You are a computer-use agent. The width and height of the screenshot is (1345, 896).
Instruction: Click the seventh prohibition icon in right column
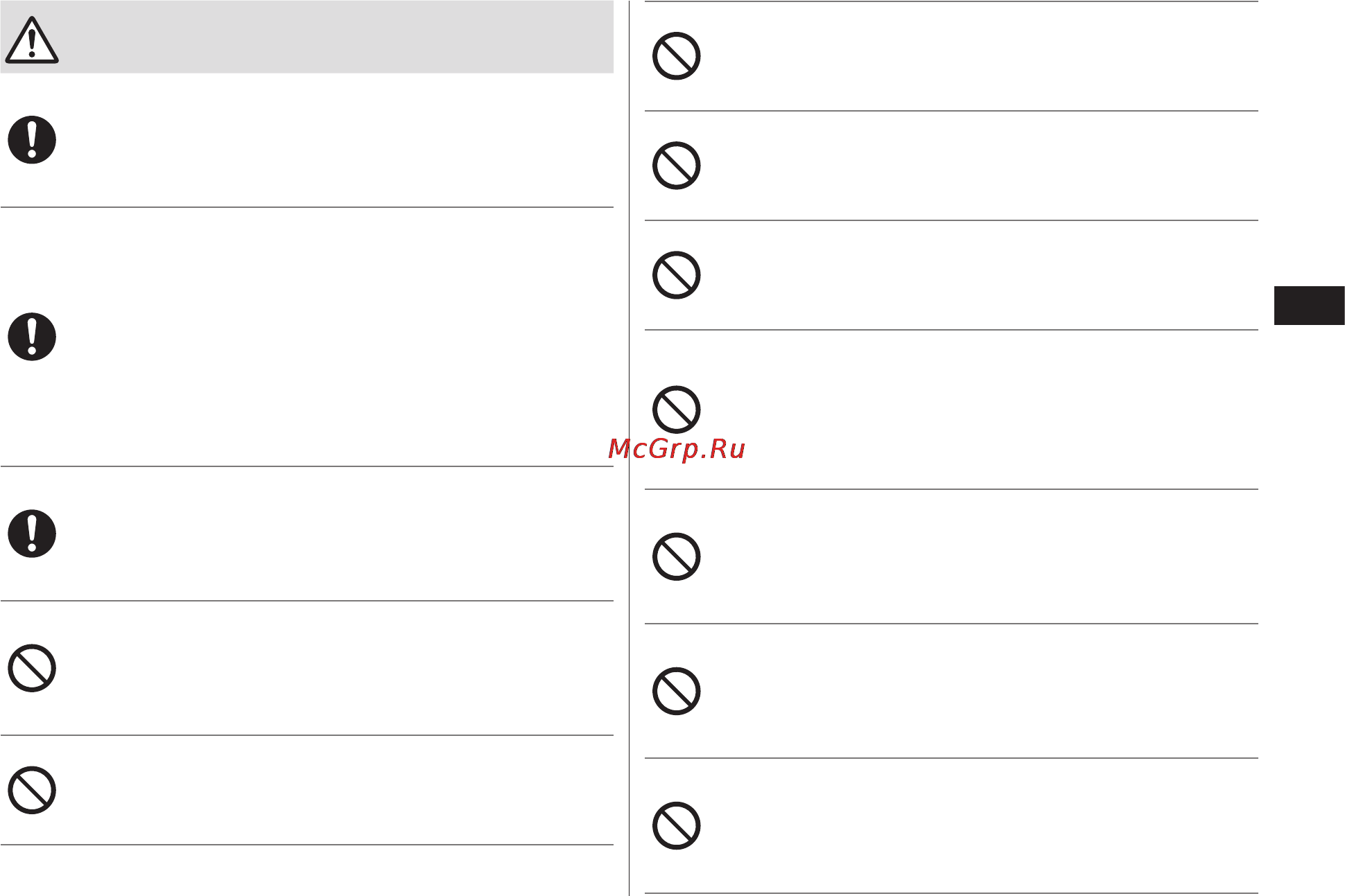pyautogui.click(x=677, y=825)
